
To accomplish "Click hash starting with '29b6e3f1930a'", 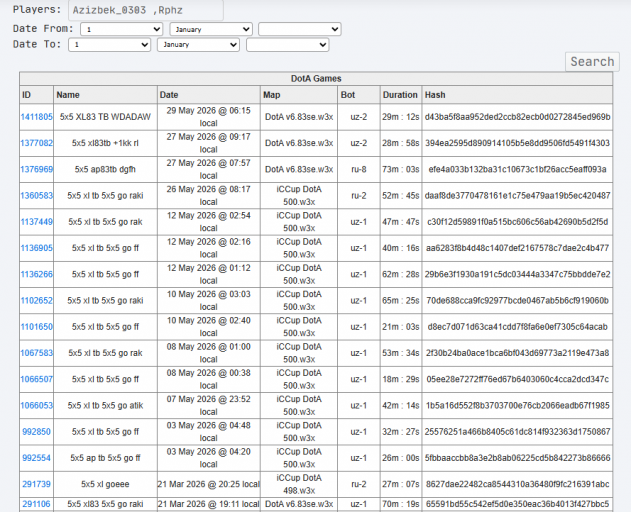I will click(517, 274).
